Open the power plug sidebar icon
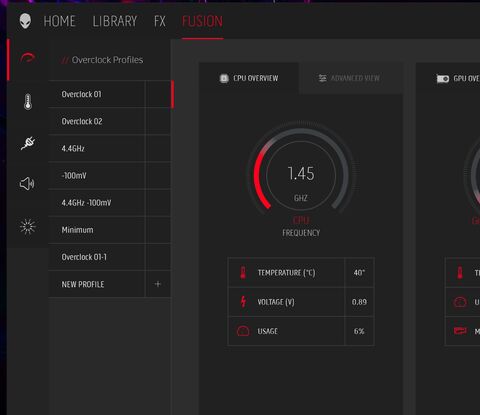 coord(28,143)
